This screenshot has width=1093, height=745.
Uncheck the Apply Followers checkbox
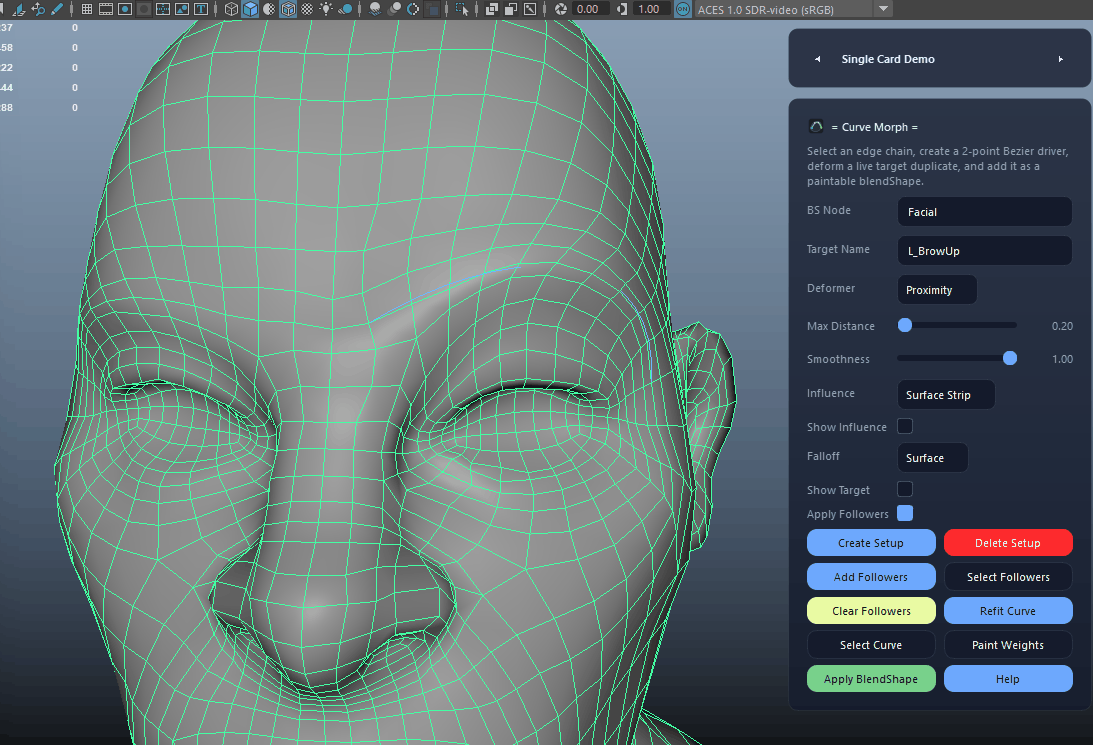[x=905, y=513]
